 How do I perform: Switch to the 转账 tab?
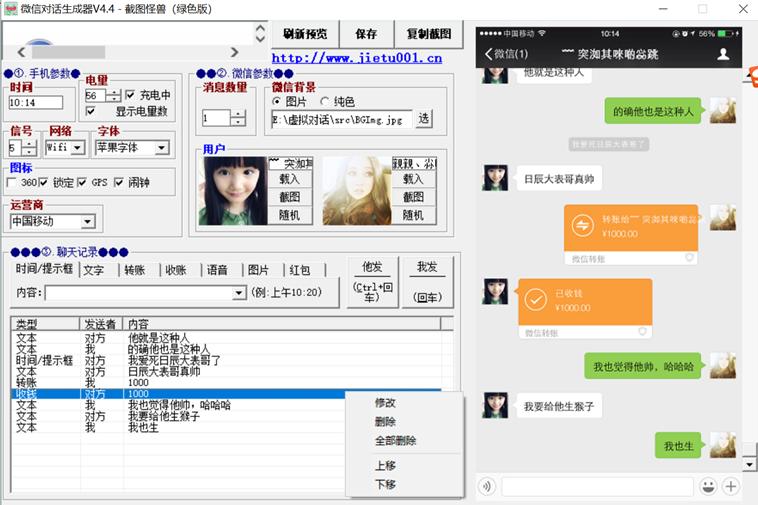click(x=132, y=270)
